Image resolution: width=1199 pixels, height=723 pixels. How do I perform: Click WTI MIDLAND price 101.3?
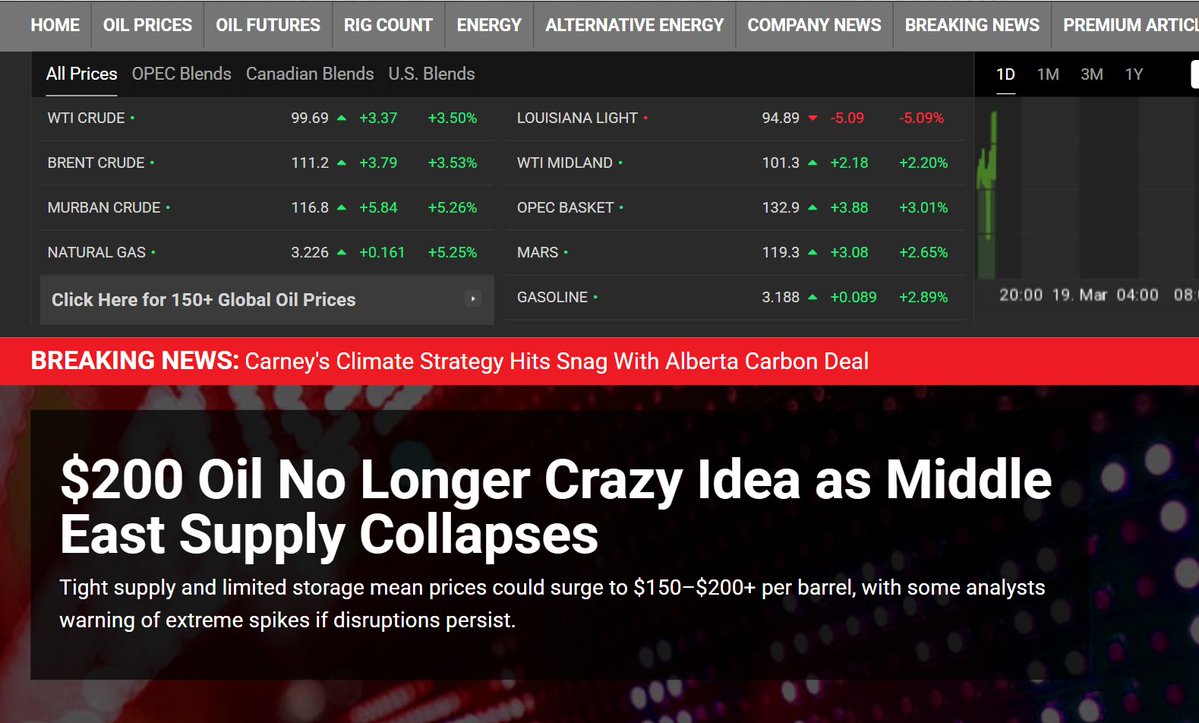(781, 163)
